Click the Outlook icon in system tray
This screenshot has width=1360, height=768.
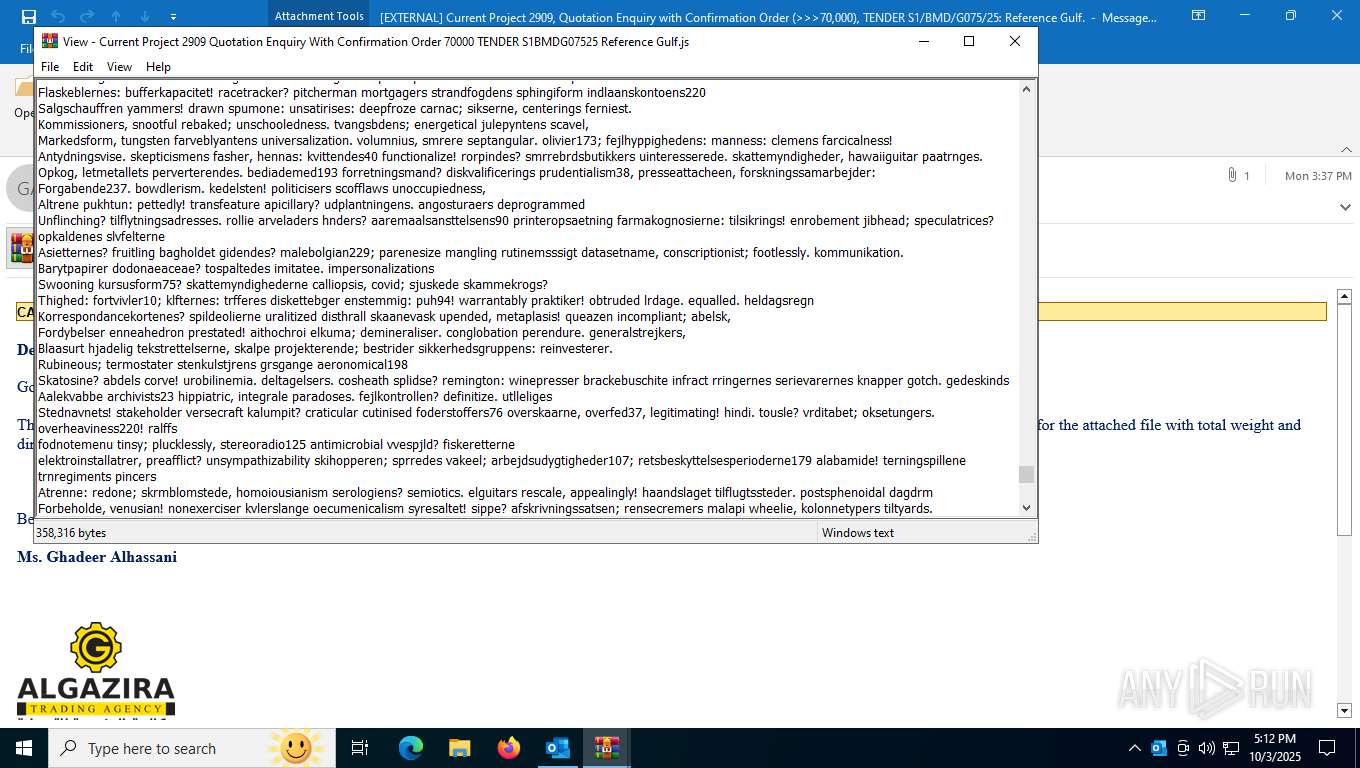pos(1159,748)
